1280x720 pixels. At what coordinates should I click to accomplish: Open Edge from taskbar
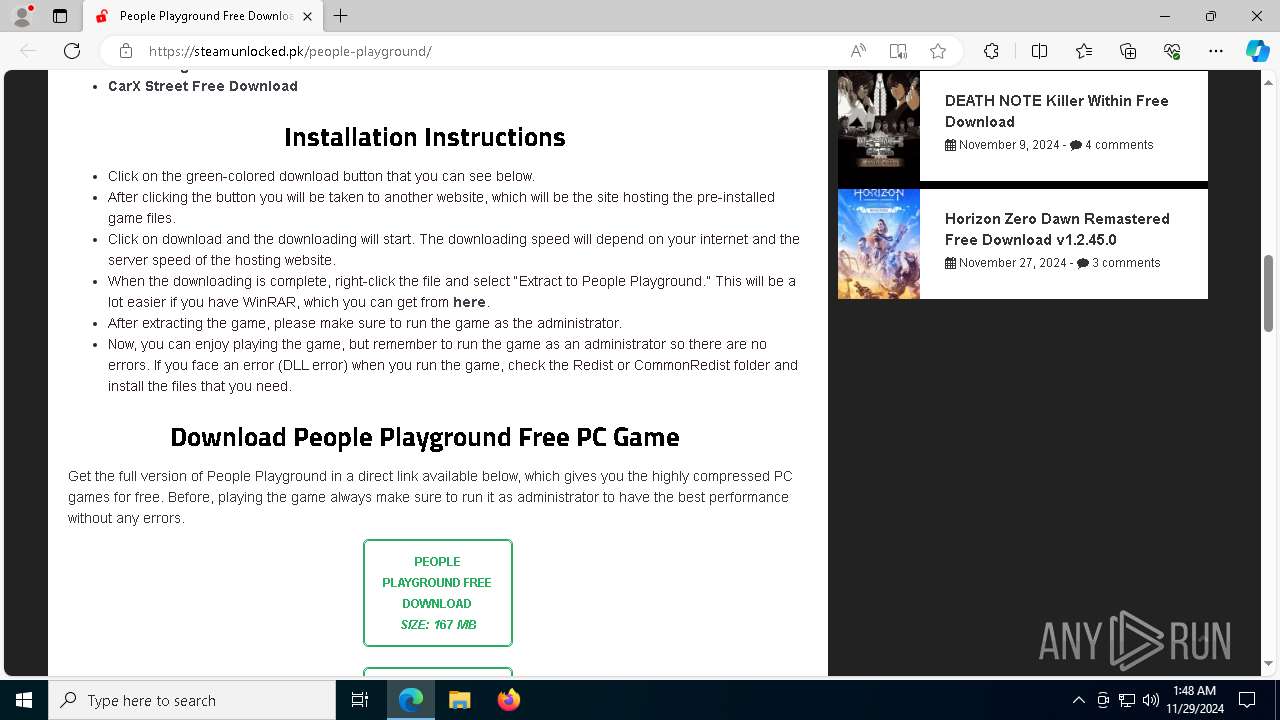(x=411, y=700)
